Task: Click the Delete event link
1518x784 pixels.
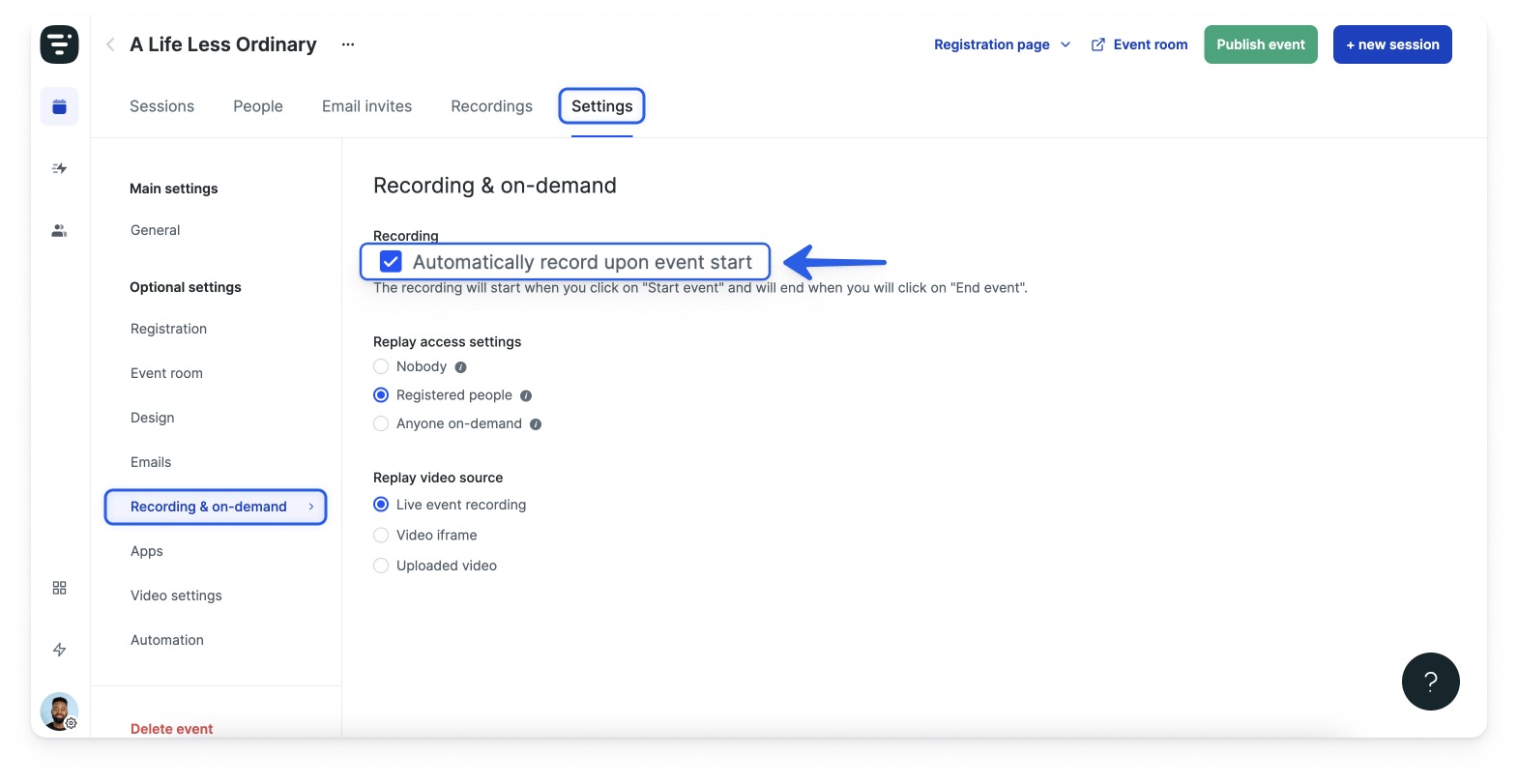Action: [x=171, y=729]
